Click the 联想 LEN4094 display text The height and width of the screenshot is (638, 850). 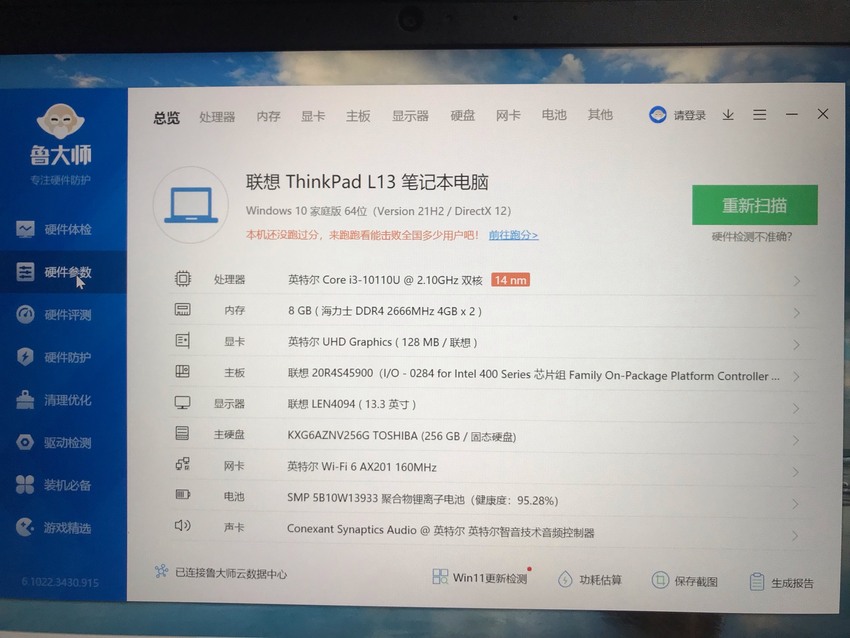pos(351,404)
